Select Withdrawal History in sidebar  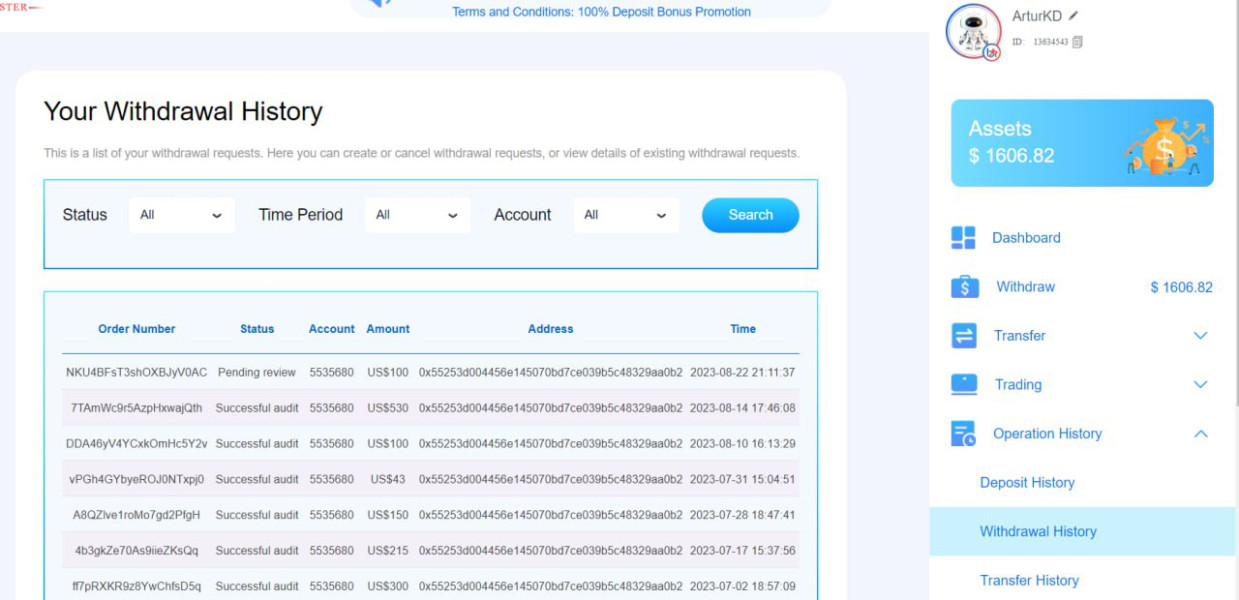click(1038, 532)
